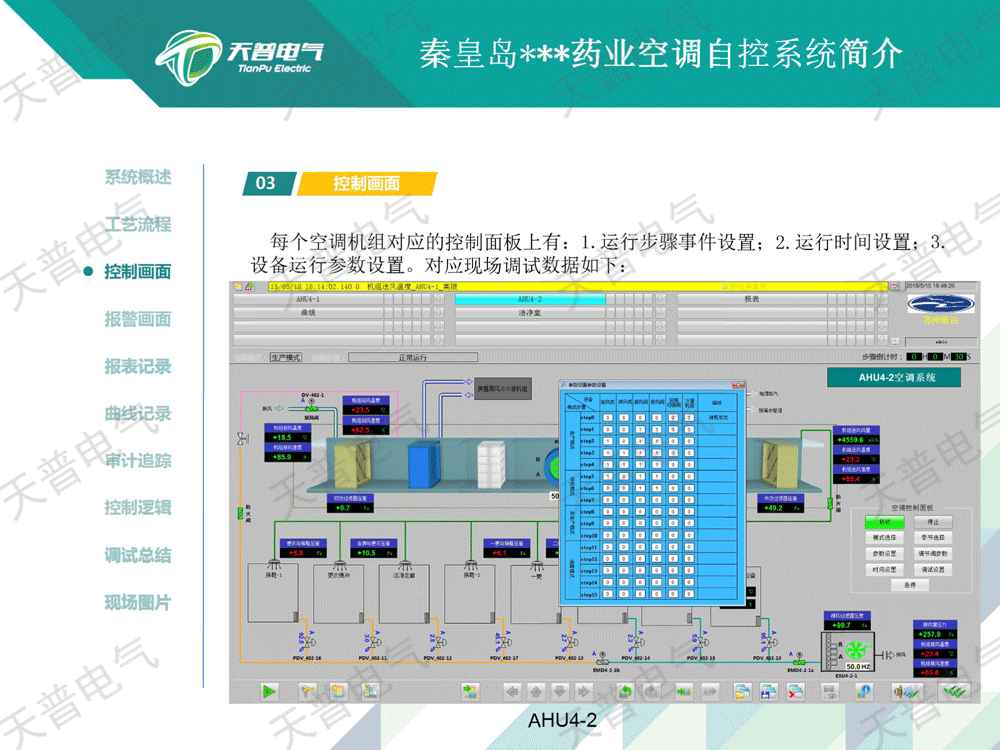This screenshot has height=750, width=1000.
Task: Click the left navigation arrow in bottom toolbar
Action: [513, 691]
